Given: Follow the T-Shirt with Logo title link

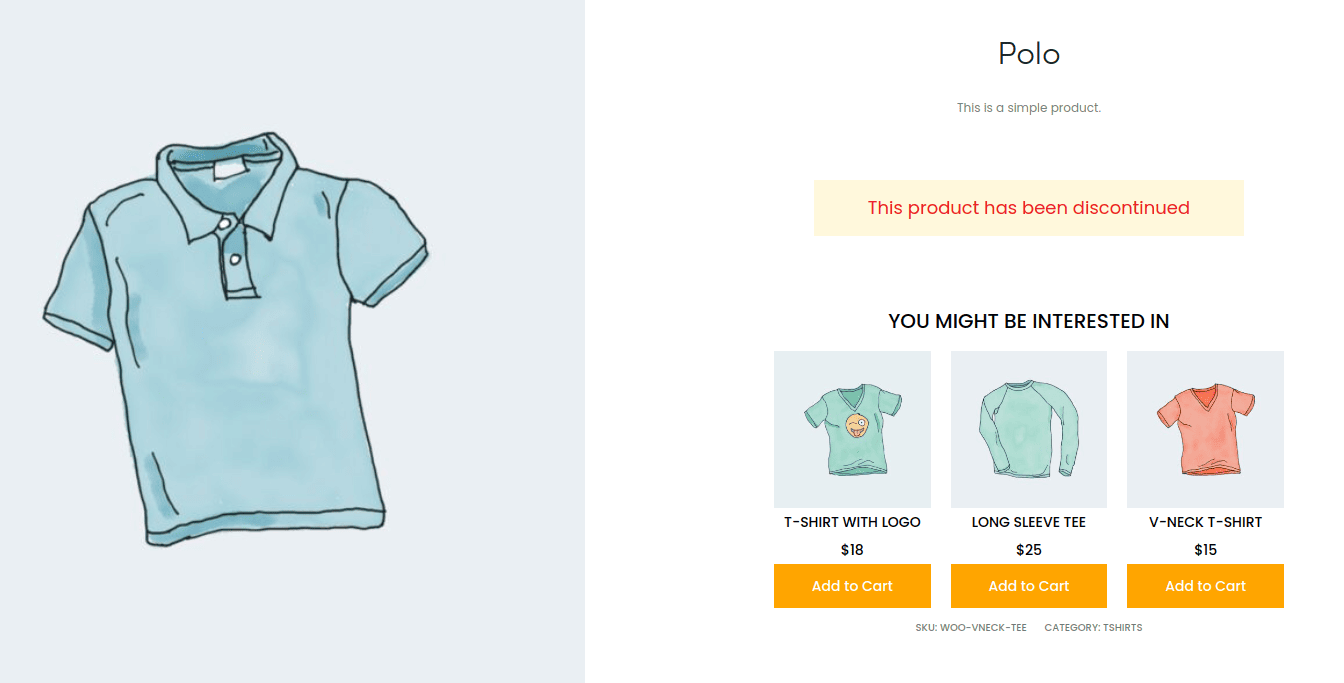Looking at the screenshot, I should [852, 522].
